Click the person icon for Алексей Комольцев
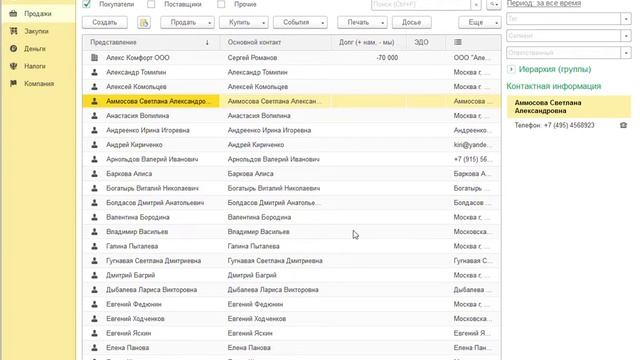The image size is (640, 360). click(x=95, y=87)
